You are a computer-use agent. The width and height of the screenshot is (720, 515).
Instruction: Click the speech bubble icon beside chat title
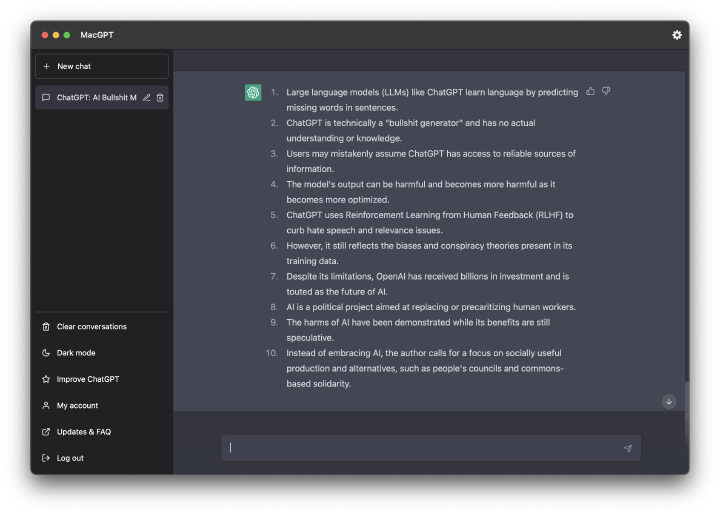(x=46, y=97)
